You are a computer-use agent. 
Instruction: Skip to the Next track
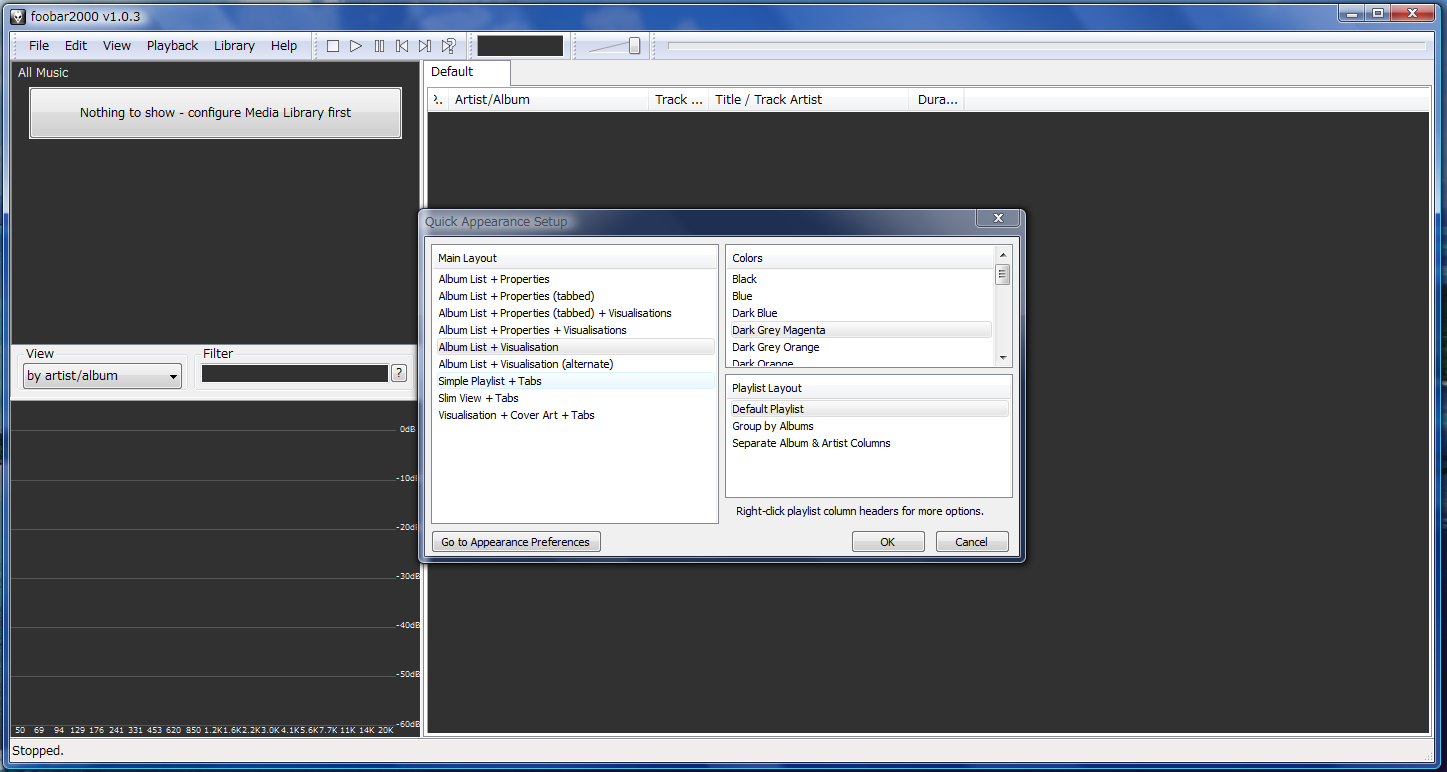(x=425, y=46)
